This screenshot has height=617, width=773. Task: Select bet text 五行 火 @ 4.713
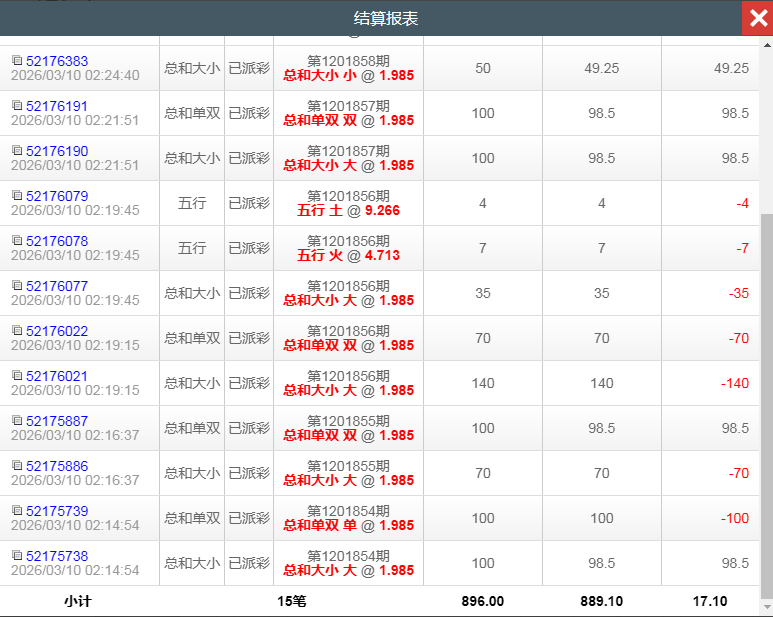(x=348, y=255)
